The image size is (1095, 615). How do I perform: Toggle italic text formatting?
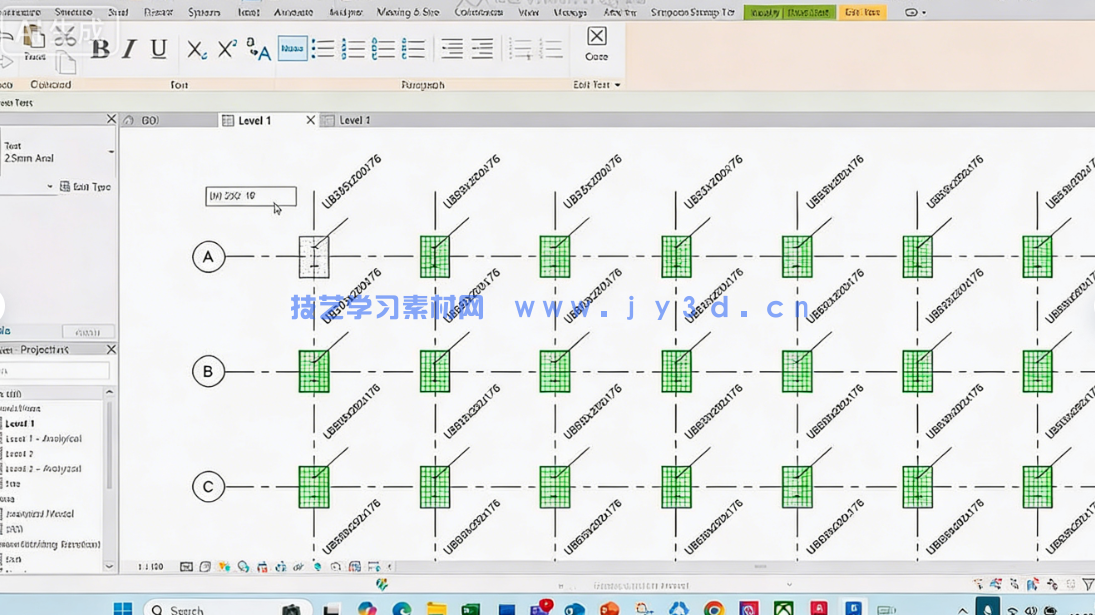tap(128, 49)
